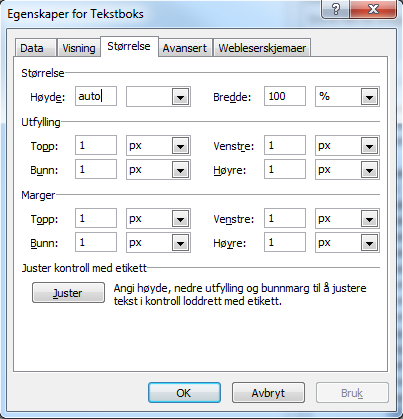Click the Bredde value field
Screen dimensions: 403x419
[x=285, y=96]
